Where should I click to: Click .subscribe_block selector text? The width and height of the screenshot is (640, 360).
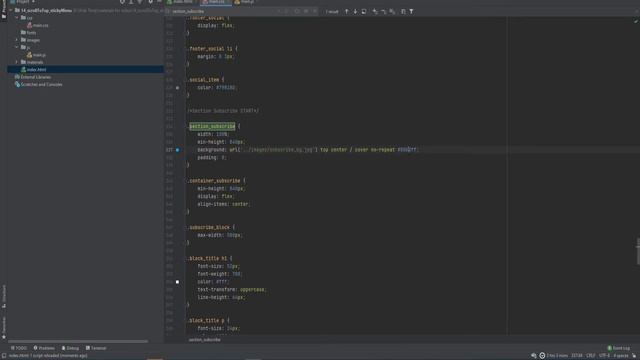209,227
